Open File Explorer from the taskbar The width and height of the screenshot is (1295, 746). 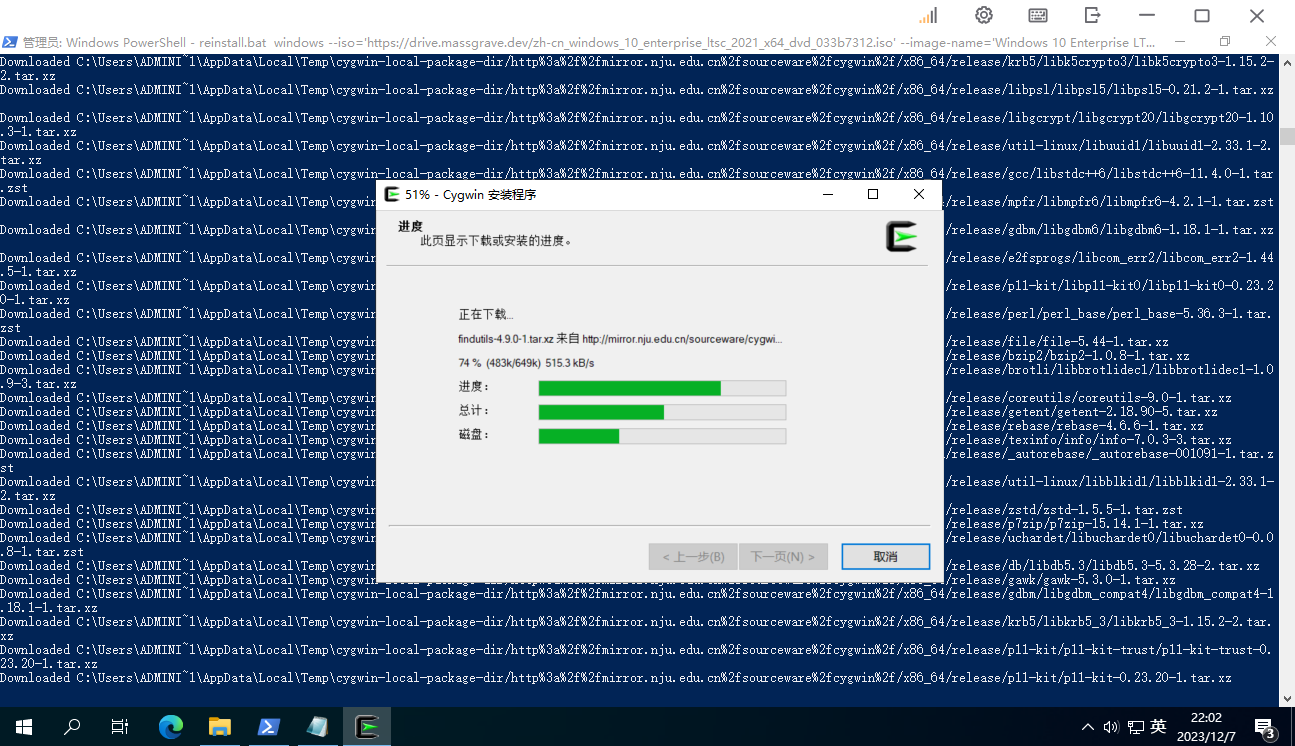(x=220, y=727)
